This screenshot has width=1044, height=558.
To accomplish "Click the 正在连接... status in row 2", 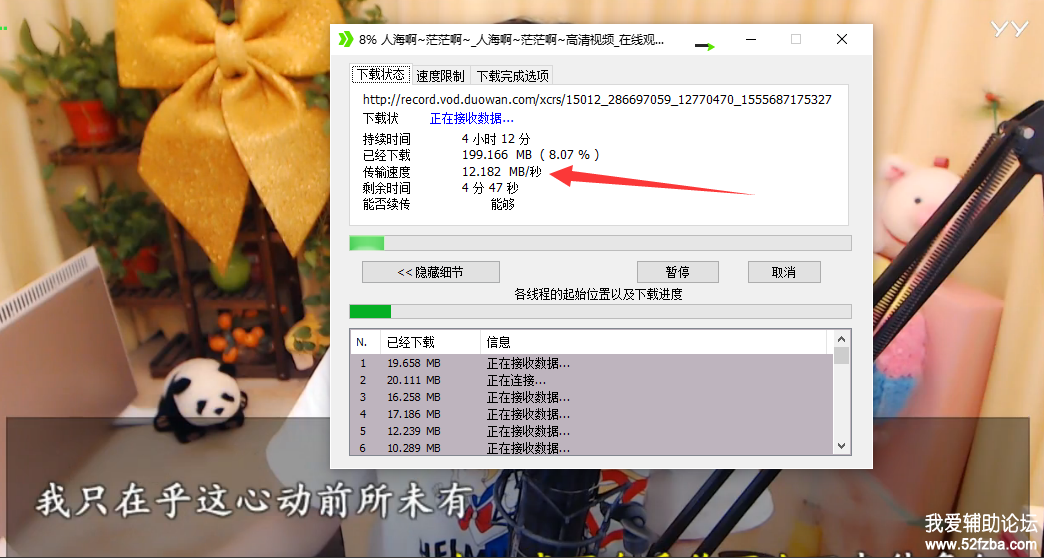I will tap(517, 380).
